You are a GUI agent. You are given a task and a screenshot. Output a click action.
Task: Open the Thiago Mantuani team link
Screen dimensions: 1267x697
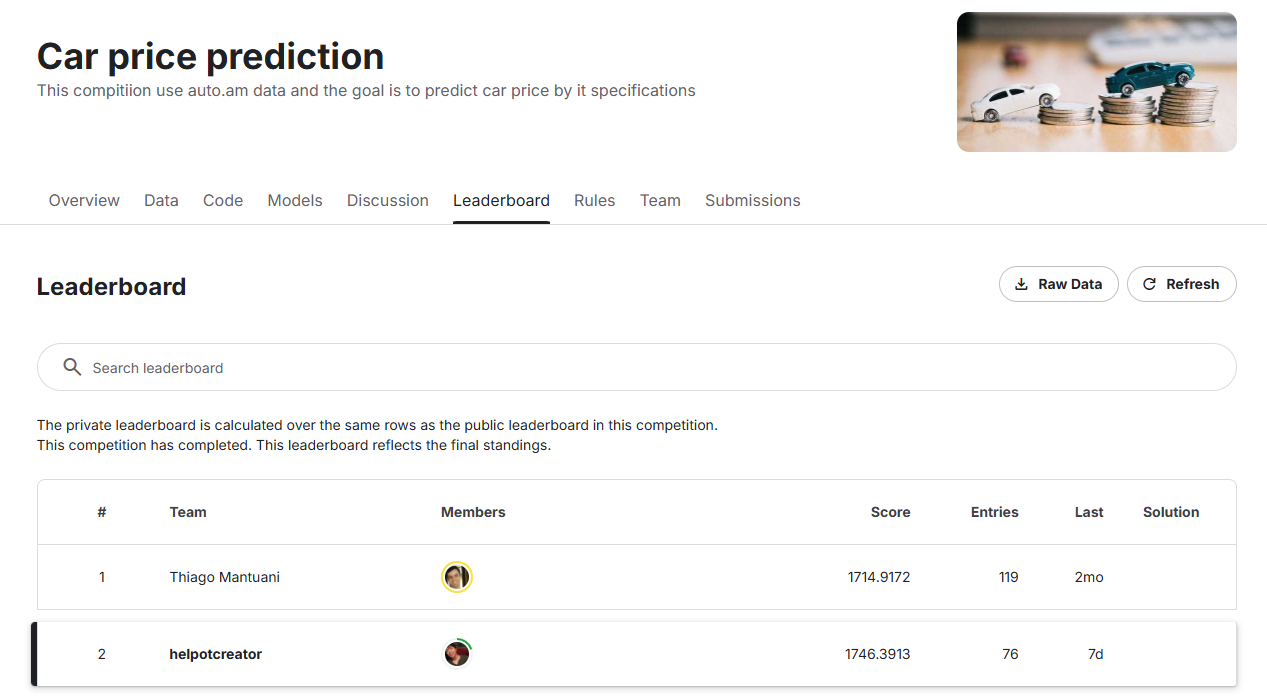225,577
